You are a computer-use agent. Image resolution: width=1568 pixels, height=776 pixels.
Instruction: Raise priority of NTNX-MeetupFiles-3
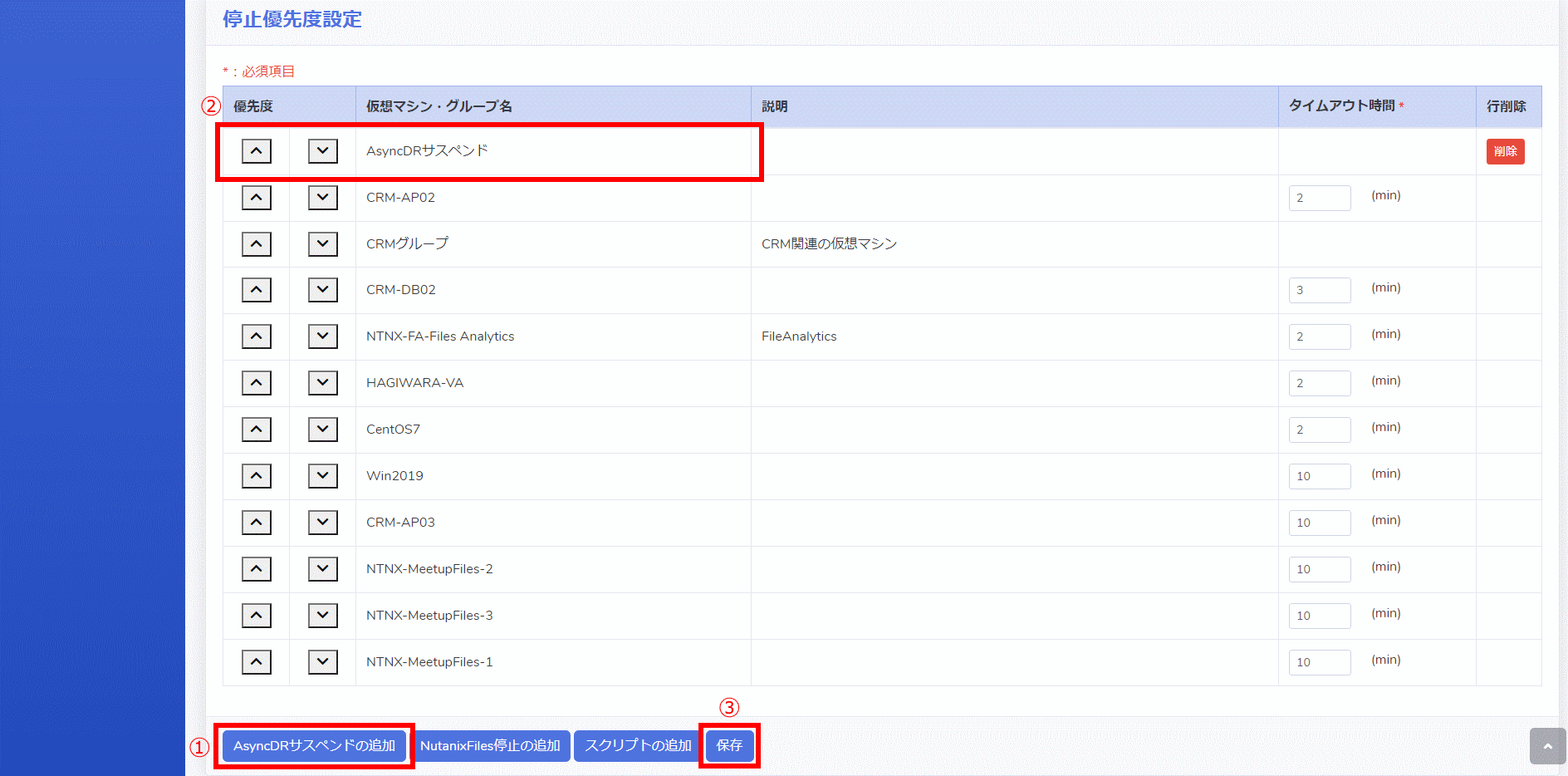[256, 616]
